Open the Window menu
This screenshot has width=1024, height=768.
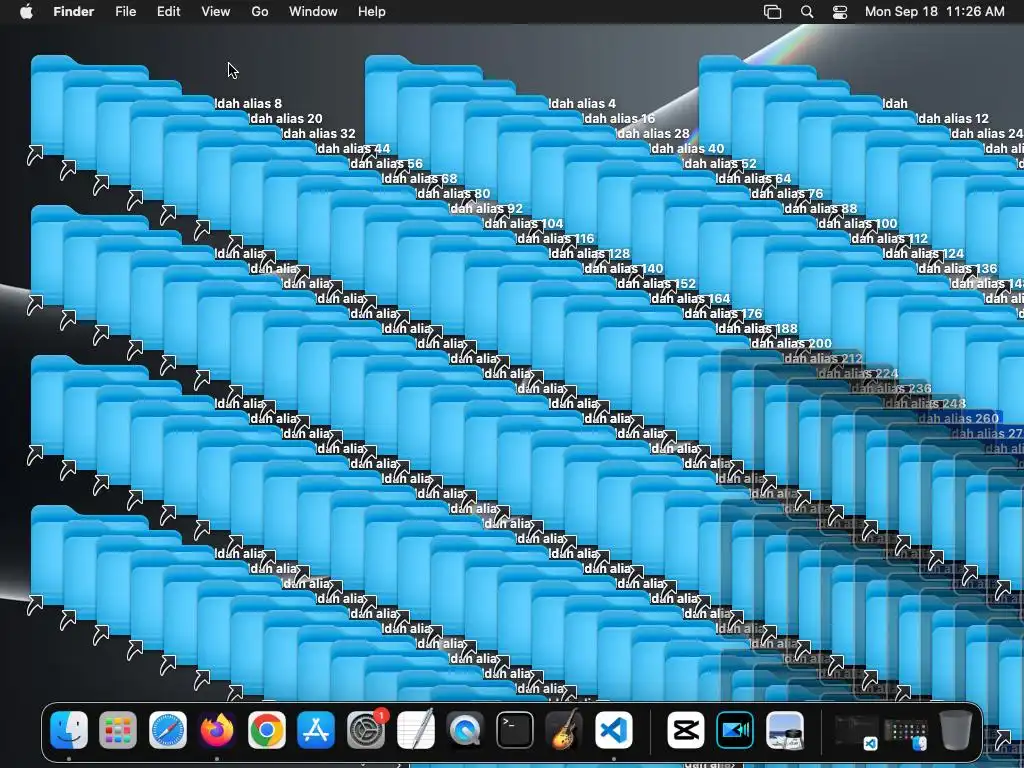click(313, 12)
